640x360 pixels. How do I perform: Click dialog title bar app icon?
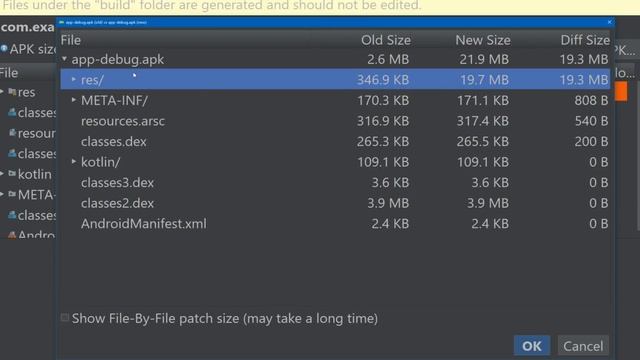(62, 22)
